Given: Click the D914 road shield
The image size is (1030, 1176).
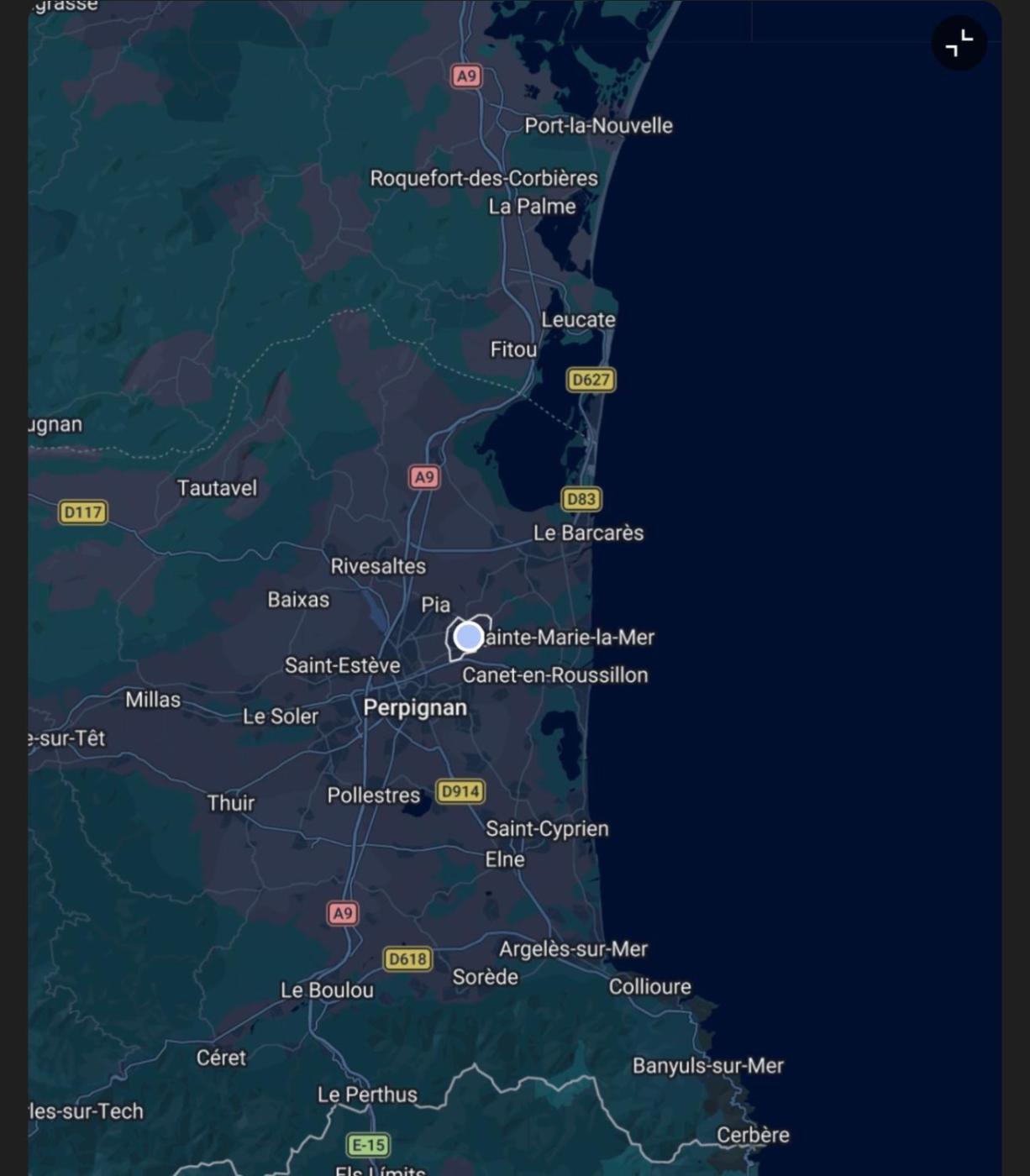Looking at the screenshot, I should point(460,791).
